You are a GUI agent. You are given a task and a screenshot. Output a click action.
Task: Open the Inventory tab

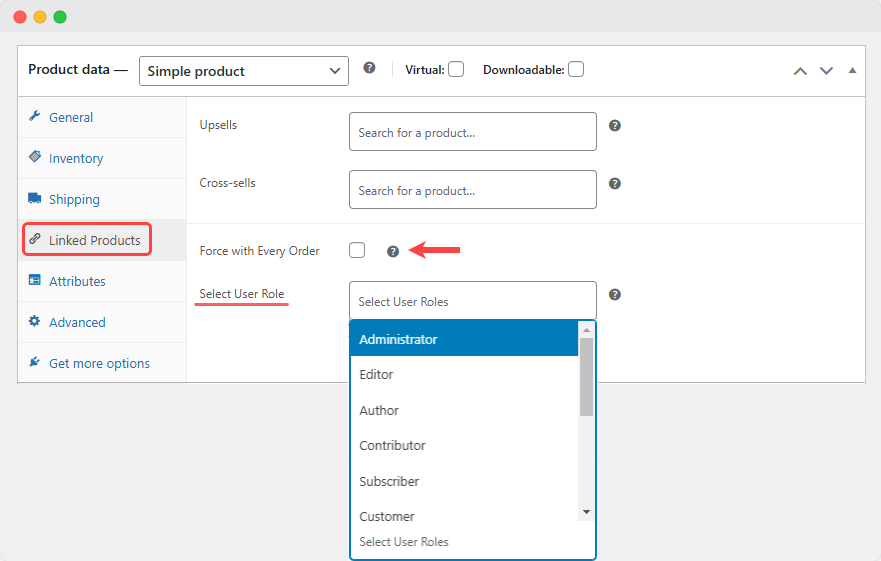(x=76, y=158)
